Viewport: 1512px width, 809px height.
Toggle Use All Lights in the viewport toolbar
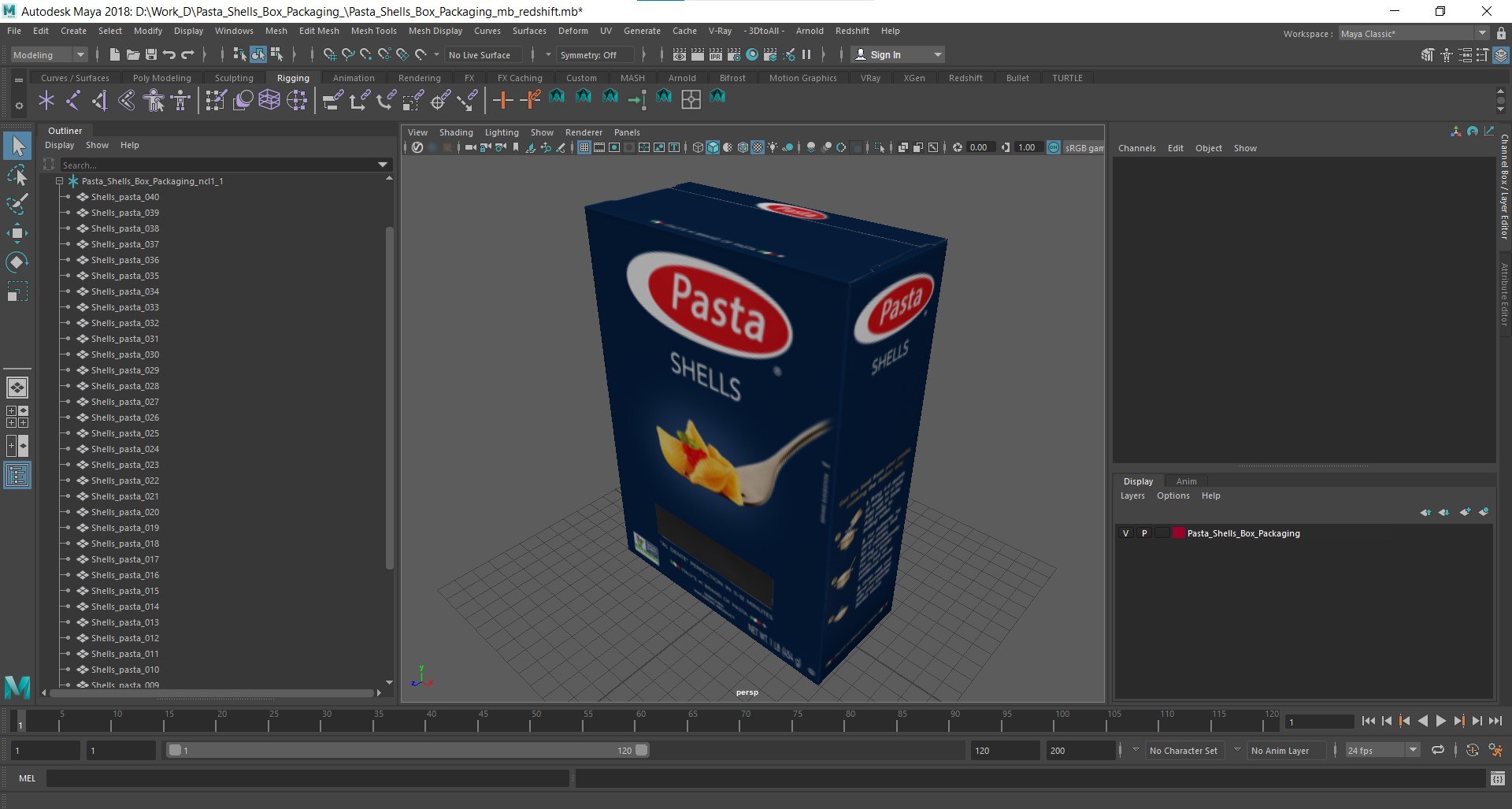tap(773, 147)
